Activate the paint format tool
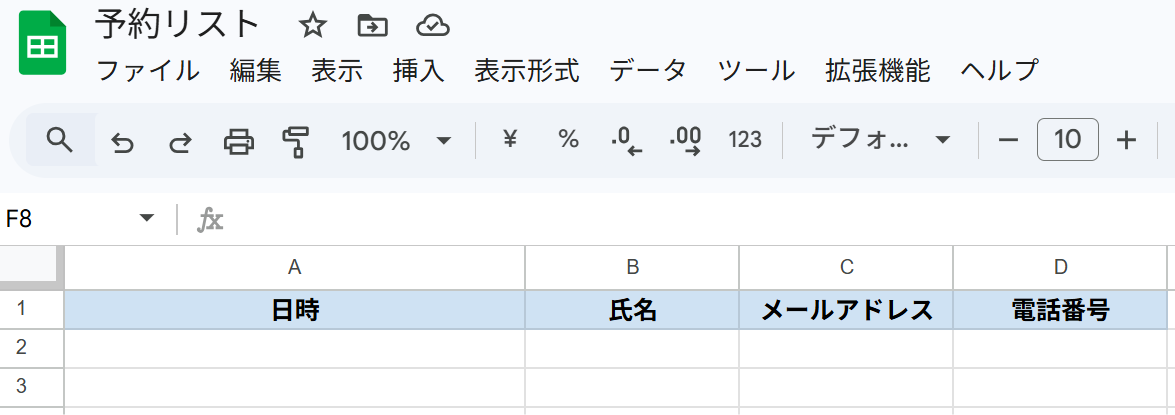The width and height of the screenshot is (1175, 415). coord(295,141)
